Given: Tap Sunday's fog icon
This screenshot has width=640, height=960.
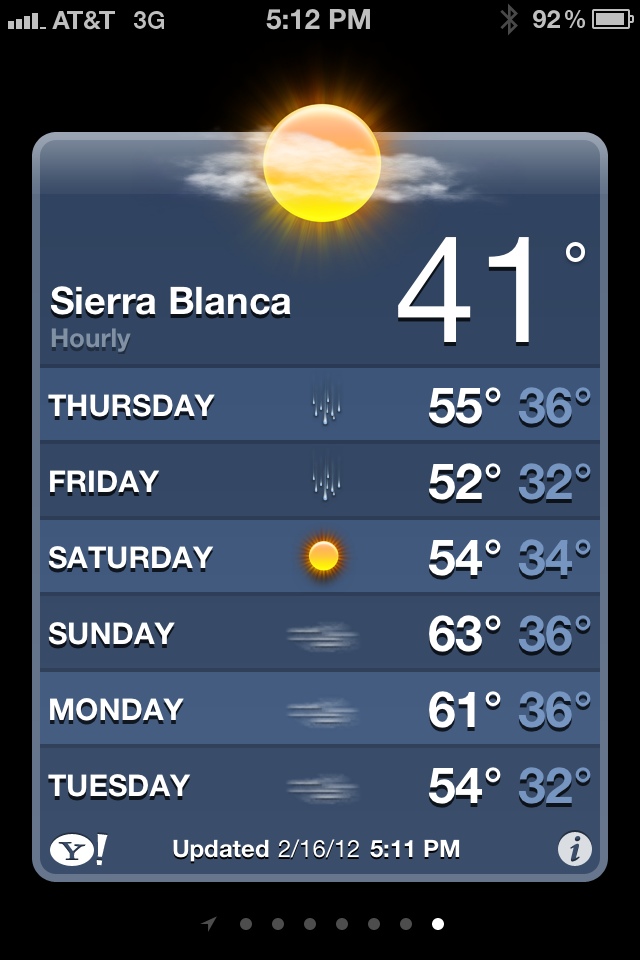Looking at the screenshot, I should tap(322, 635).
